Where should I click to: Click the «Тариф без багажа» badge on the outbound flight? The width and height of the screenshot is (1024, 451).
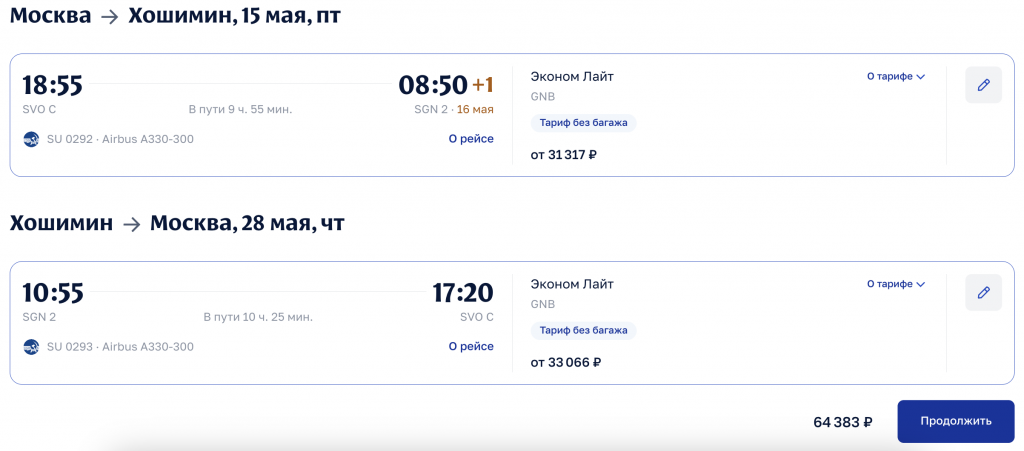tap(583, 123)
